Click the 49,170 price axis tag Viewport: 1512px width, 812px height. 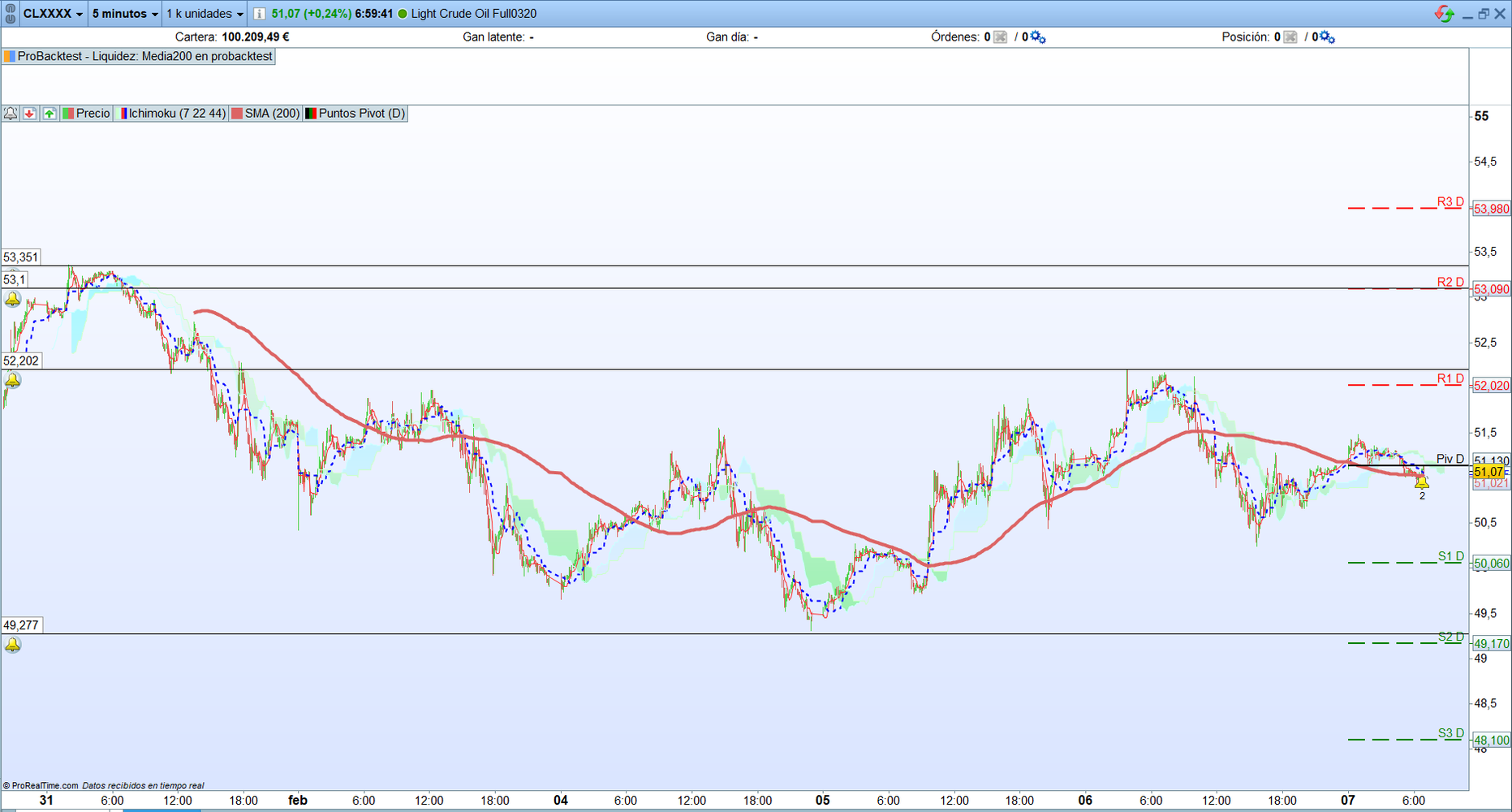[x=1492, y=644]
